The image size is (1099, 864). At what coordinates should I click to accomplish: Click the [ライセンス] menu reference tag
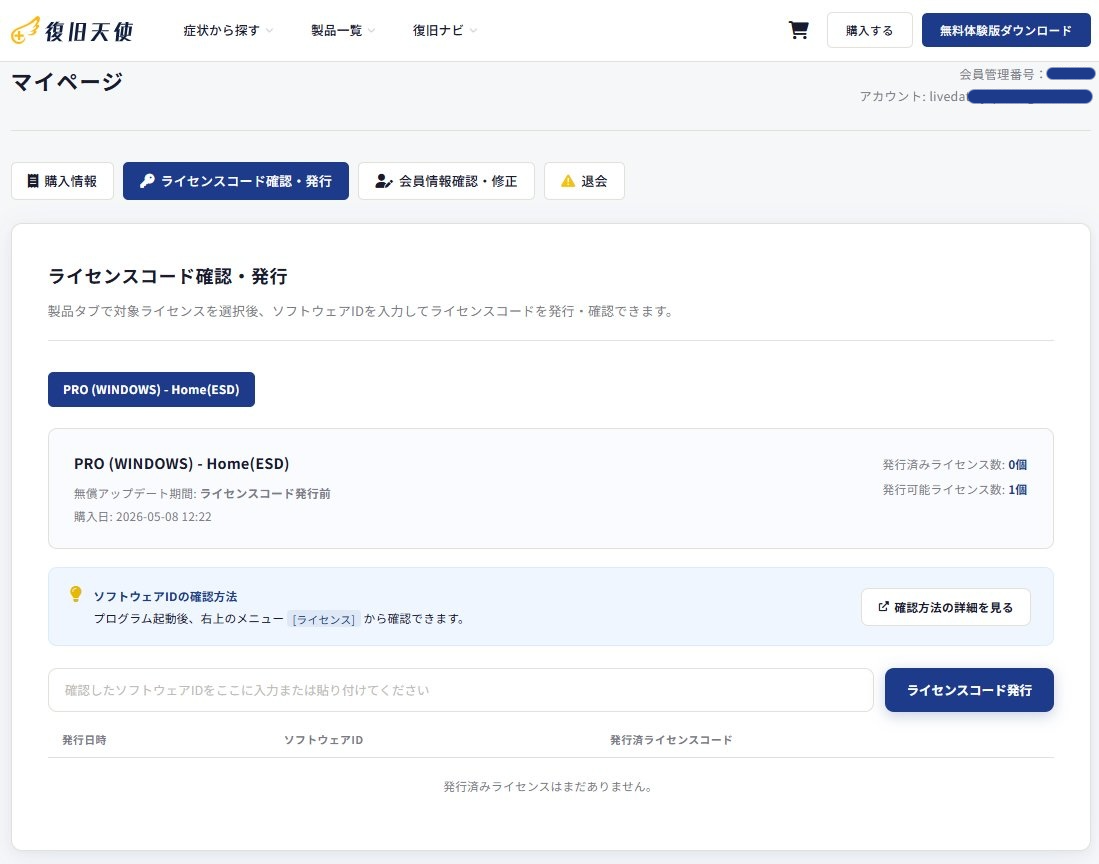click(323, 619)
